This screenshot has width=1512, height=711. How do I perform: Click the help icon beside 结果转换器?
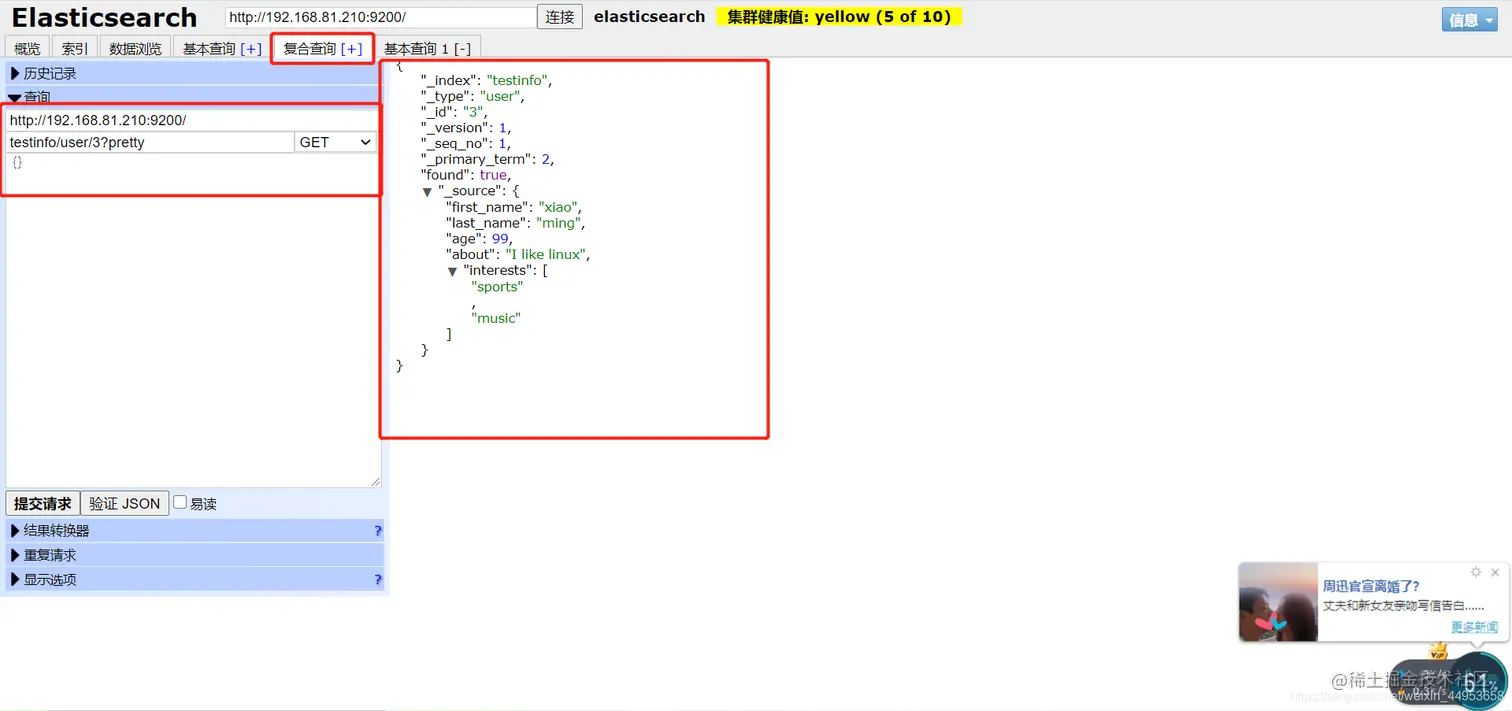pos(378,531)
